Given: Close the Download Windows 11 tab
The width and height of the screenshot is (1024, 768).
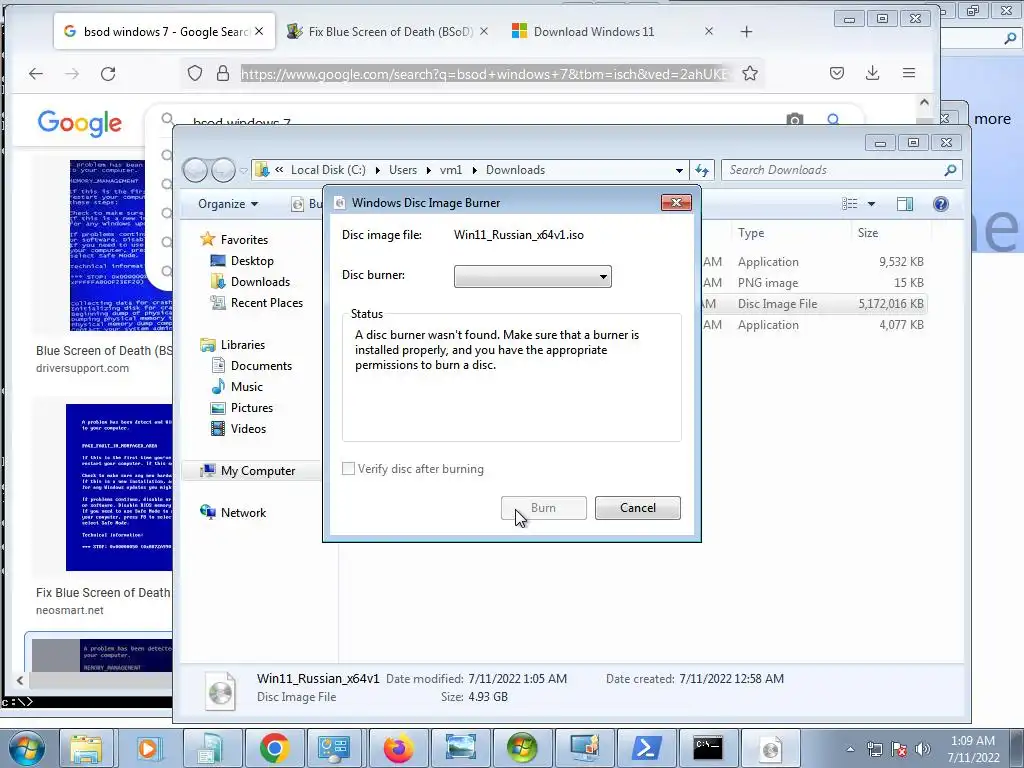Looking at the screenshot, I should (709, 31).
